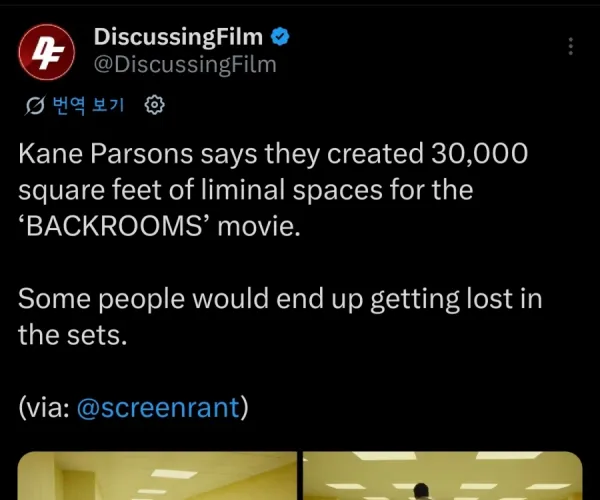Click the line starting Some people would
The height and width of the screenshot is (500, 600).
280,299
